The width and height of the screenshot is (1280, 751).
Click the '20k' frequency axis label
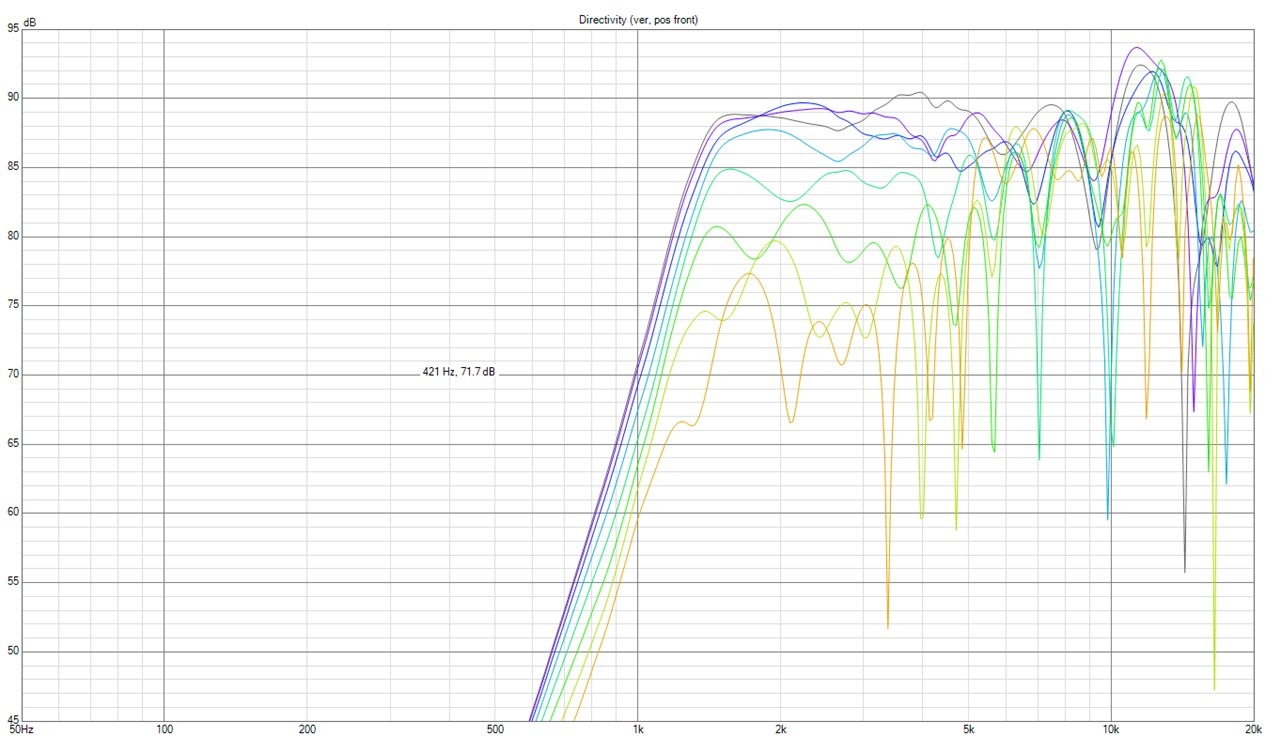coord(1253,729)
